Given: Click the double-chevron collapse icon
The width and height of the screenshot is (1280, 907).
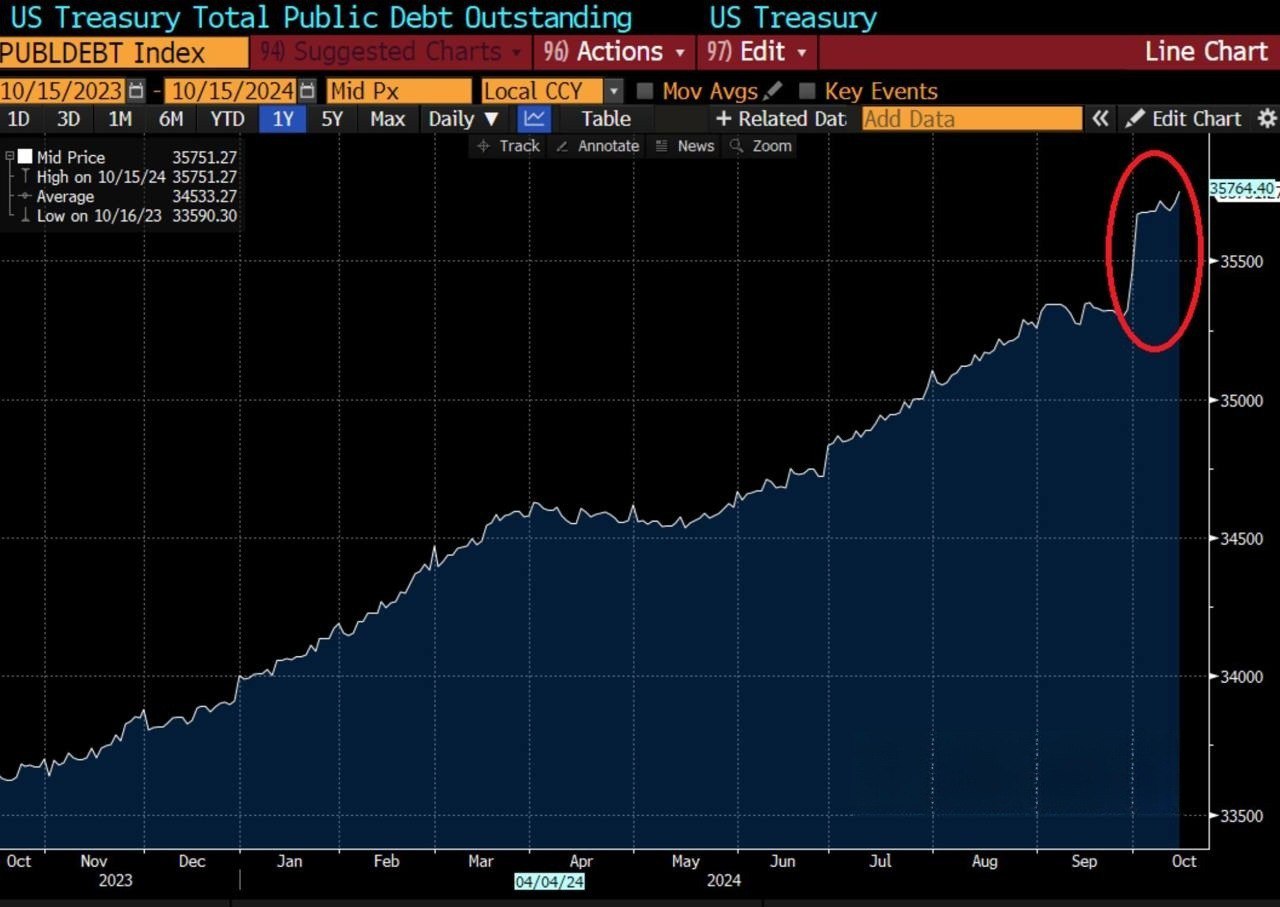Looking at the screenshot, I should (1100, 118).
